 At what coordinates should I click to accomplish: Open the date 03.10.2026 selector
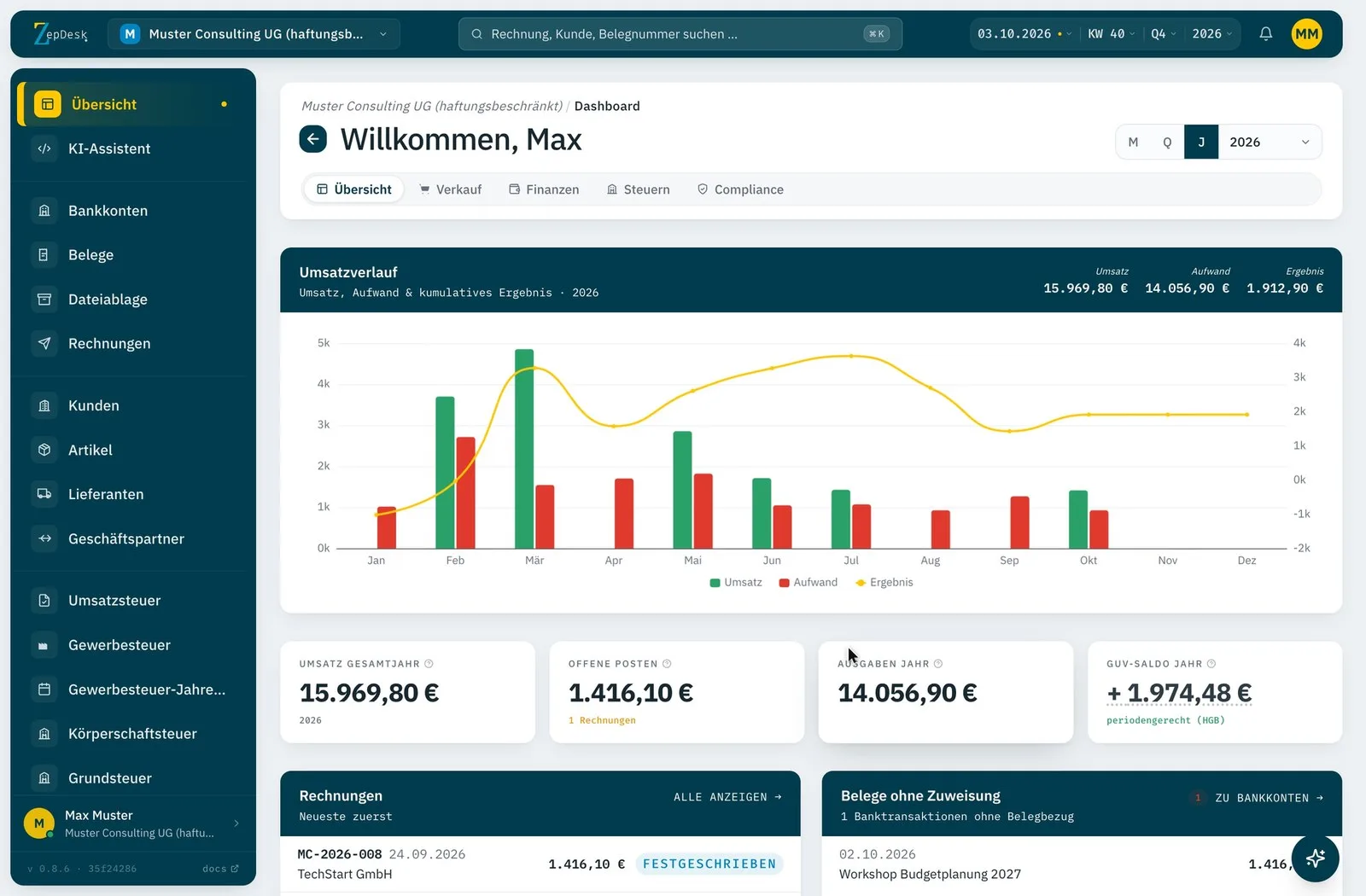1024,34
